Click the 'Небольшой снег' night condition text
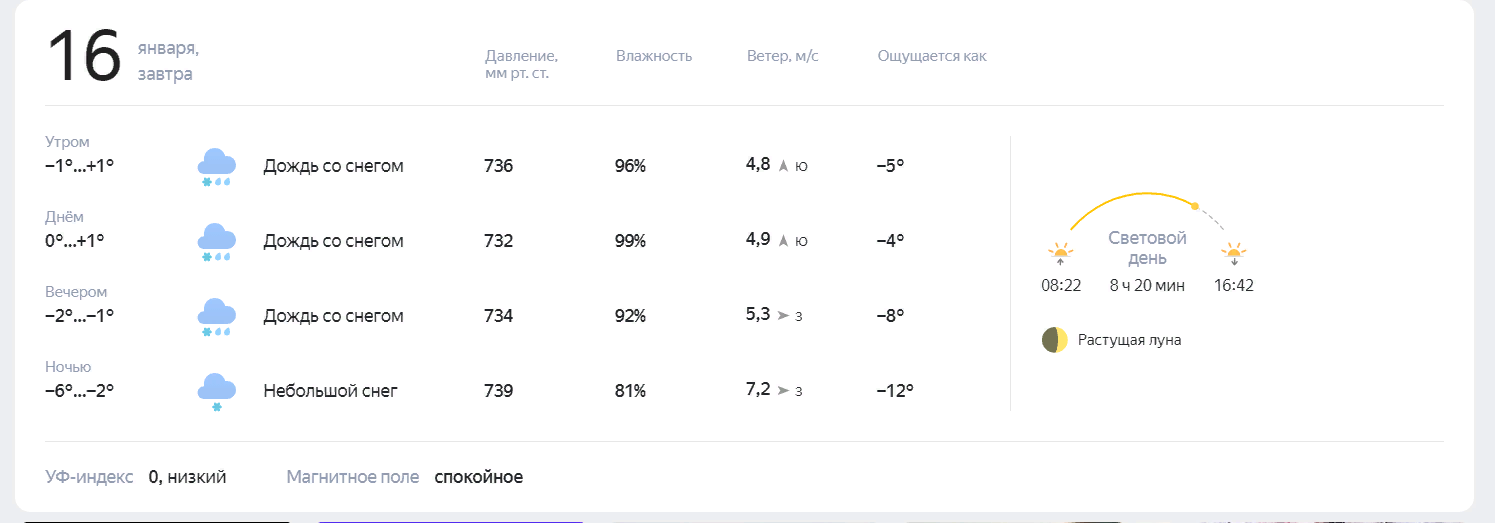Viewport: 1495px width, 523px height. (330, 391)
